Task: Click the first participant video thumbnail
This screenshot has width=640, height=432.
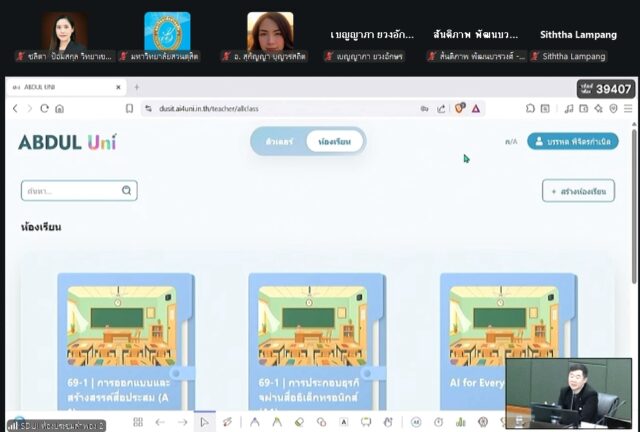Action: (x=64, y=31)
